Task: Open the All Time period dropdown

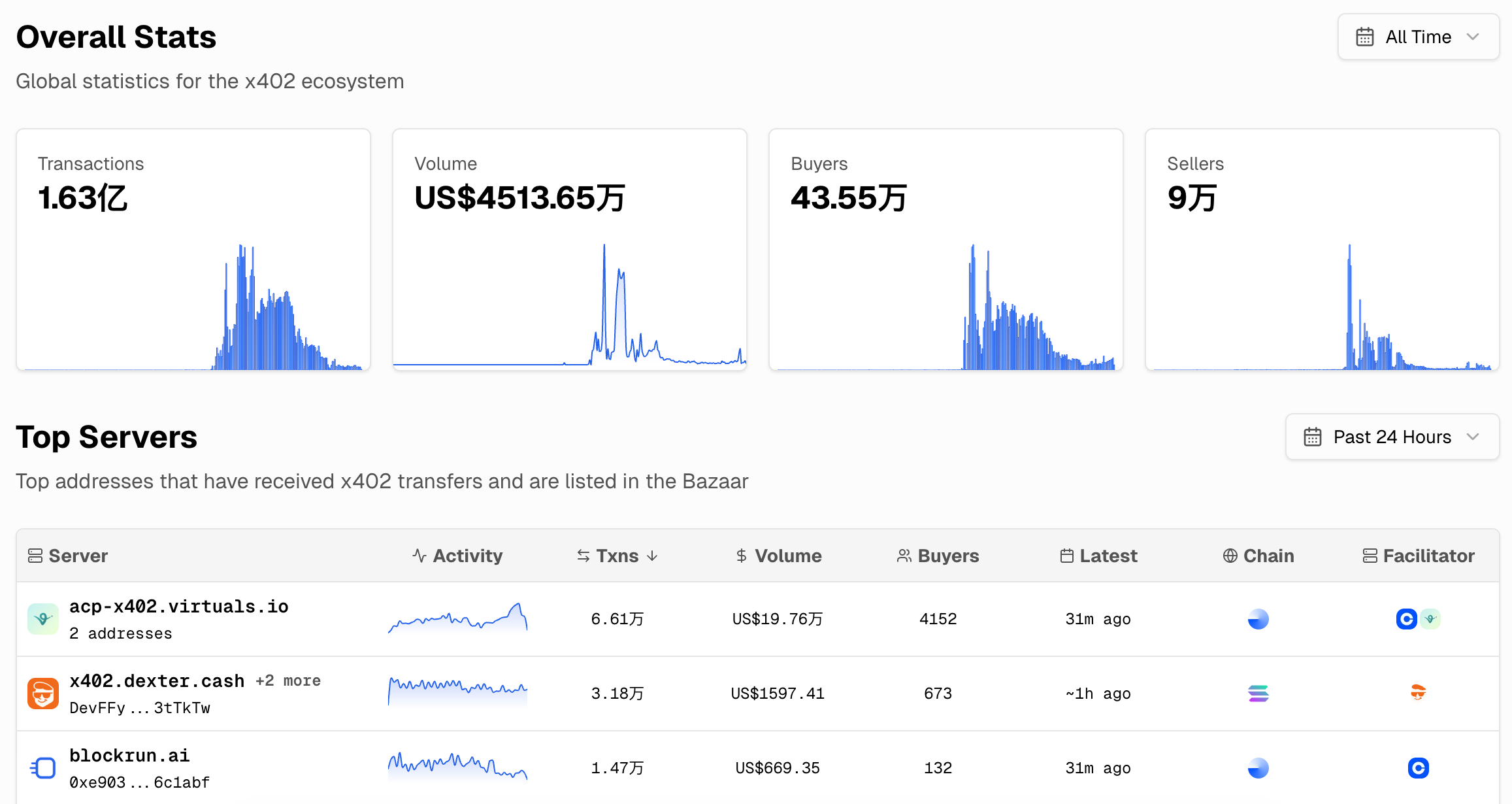Action: 1418,37
